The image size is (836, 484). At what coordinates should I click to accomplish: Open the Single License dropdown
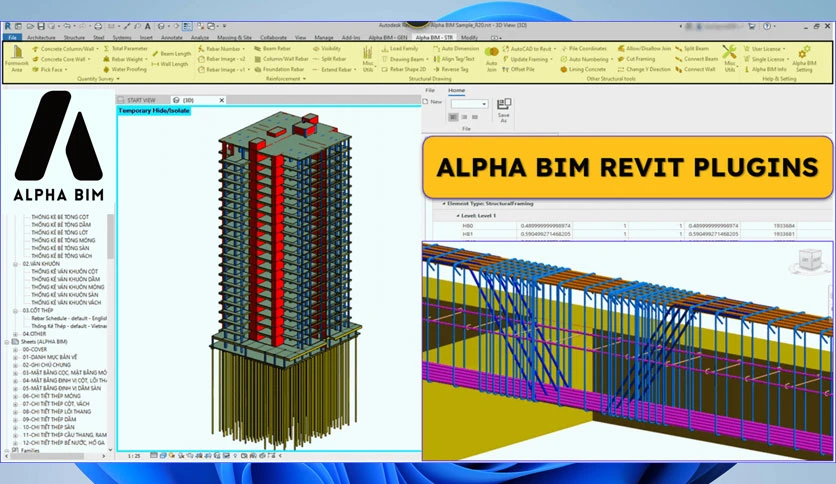click(787, 60)
